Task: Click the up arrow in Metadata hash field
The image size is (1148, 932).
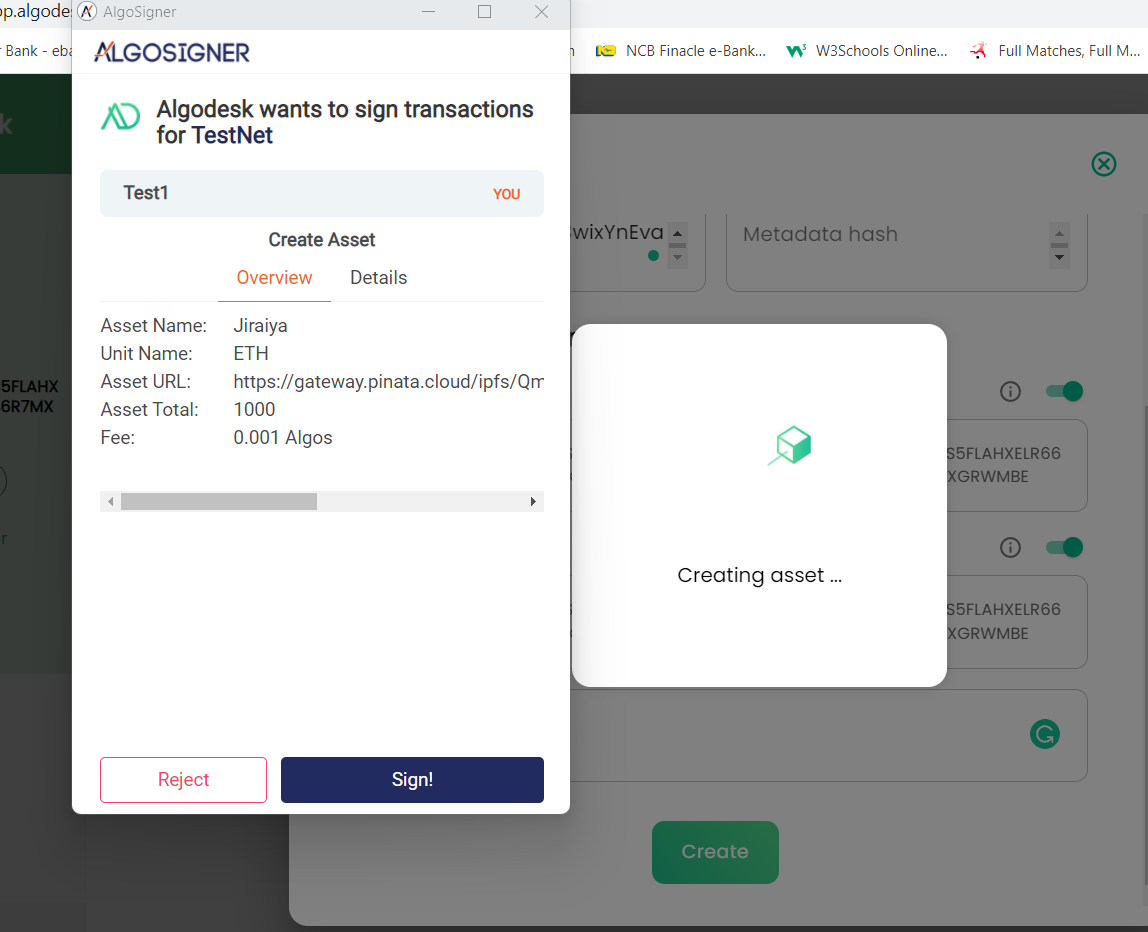Action: click(1059, 234)
